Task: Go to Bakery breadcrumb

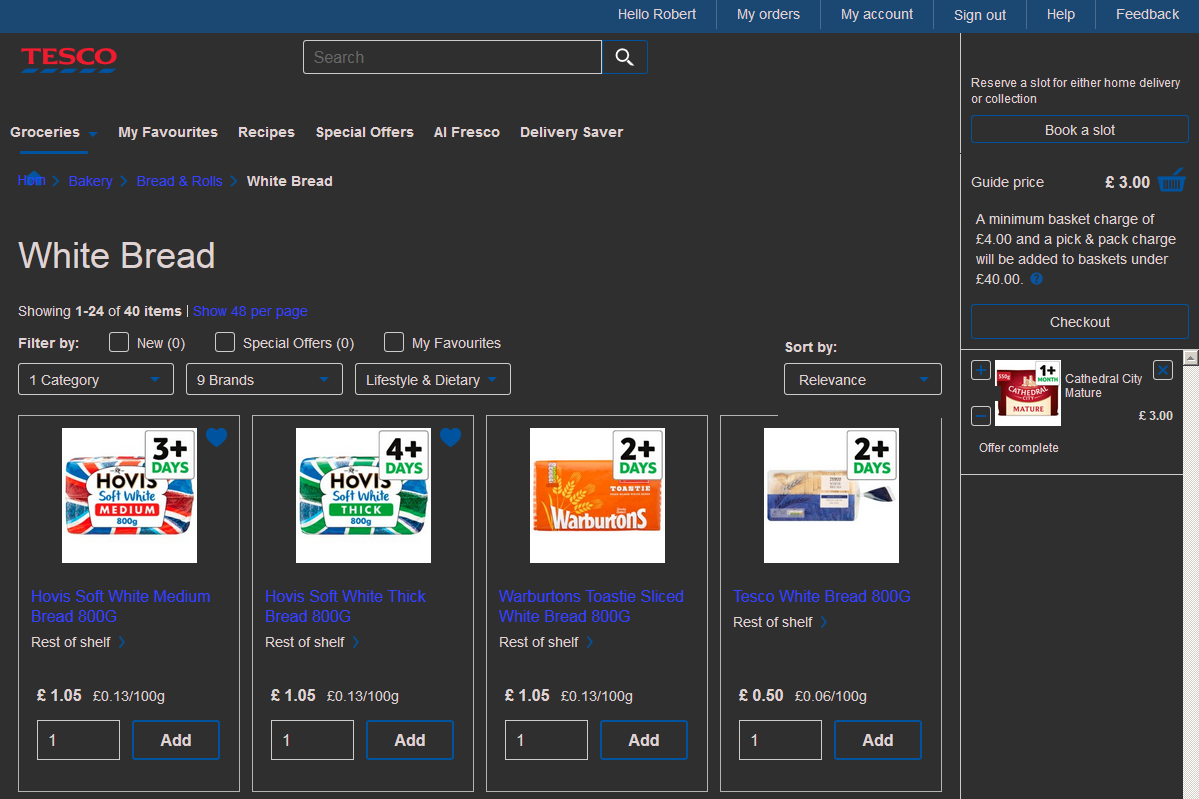Action: [90, 181]
